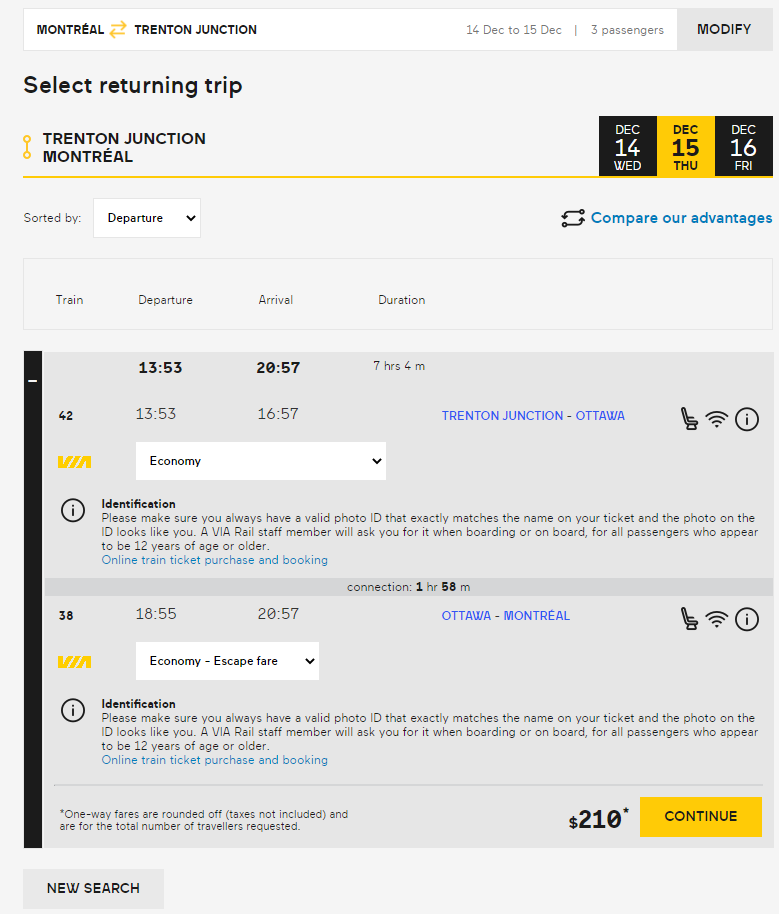Open the Compare our advantages link
This screenshot has height=914, width=779.
[x=681, y=218]
